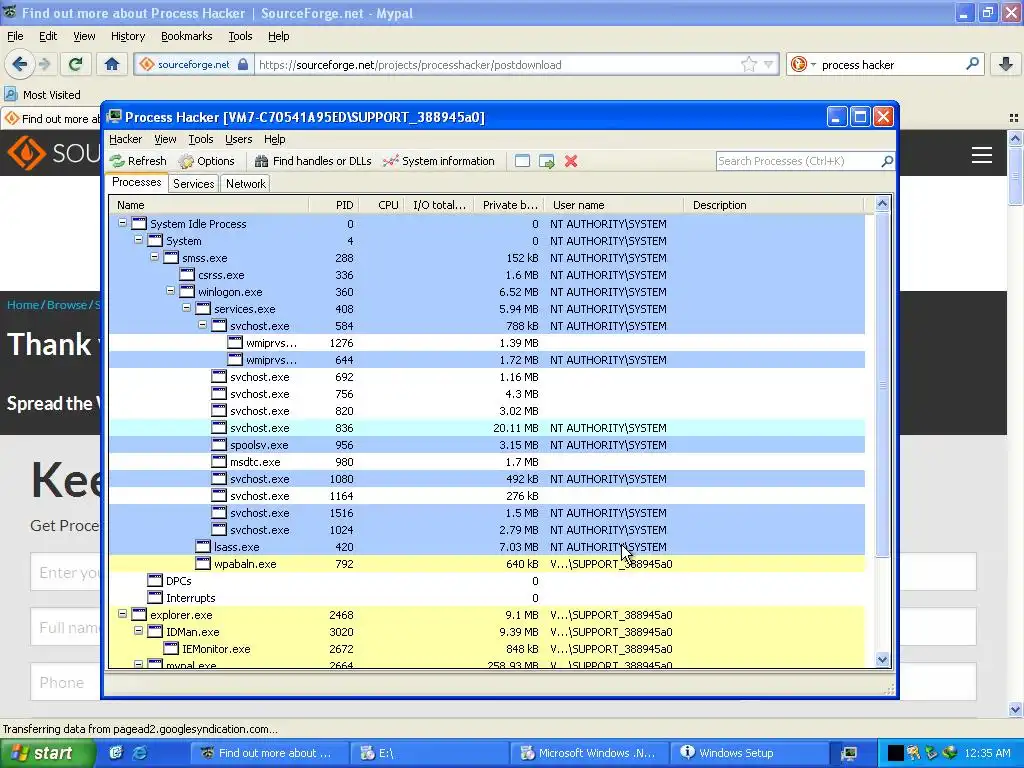Click the tab list grid icon in browser
This screenshot has width=1024, height=768.
(x=1014, y=118)
